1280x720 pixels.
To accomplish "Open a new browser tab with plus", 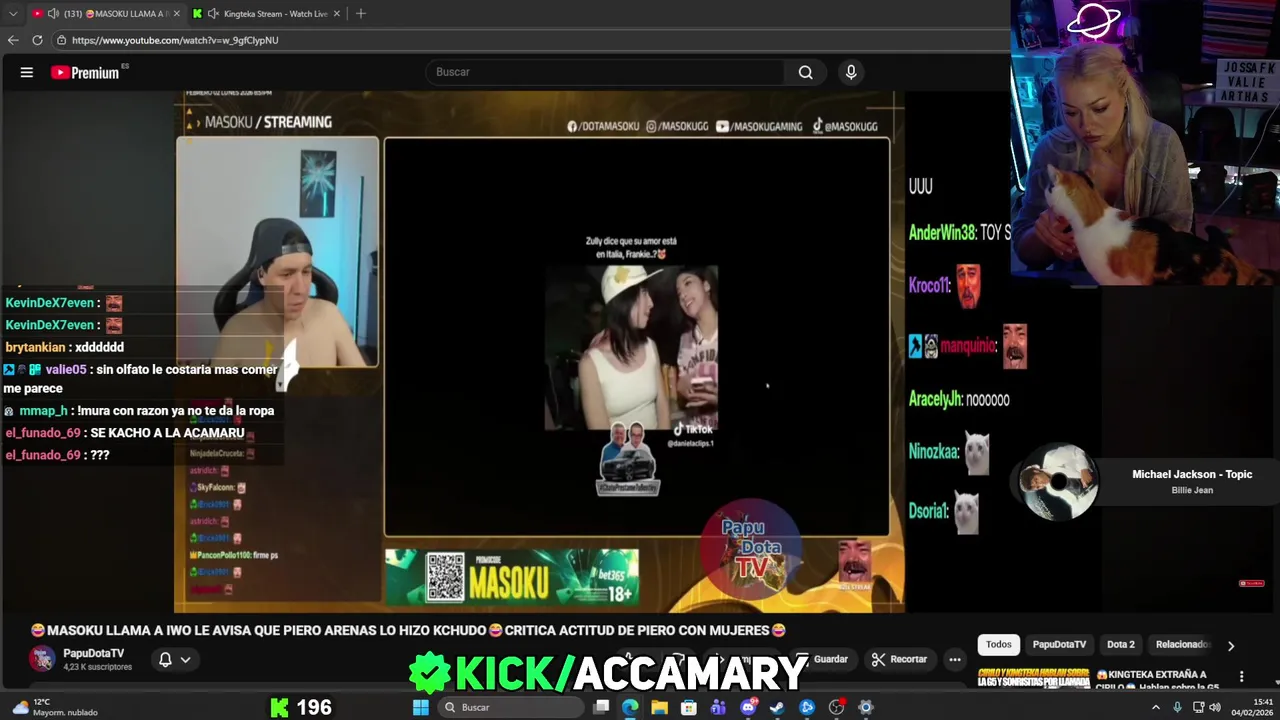I will pyautogui.click(x=361, y=13).
